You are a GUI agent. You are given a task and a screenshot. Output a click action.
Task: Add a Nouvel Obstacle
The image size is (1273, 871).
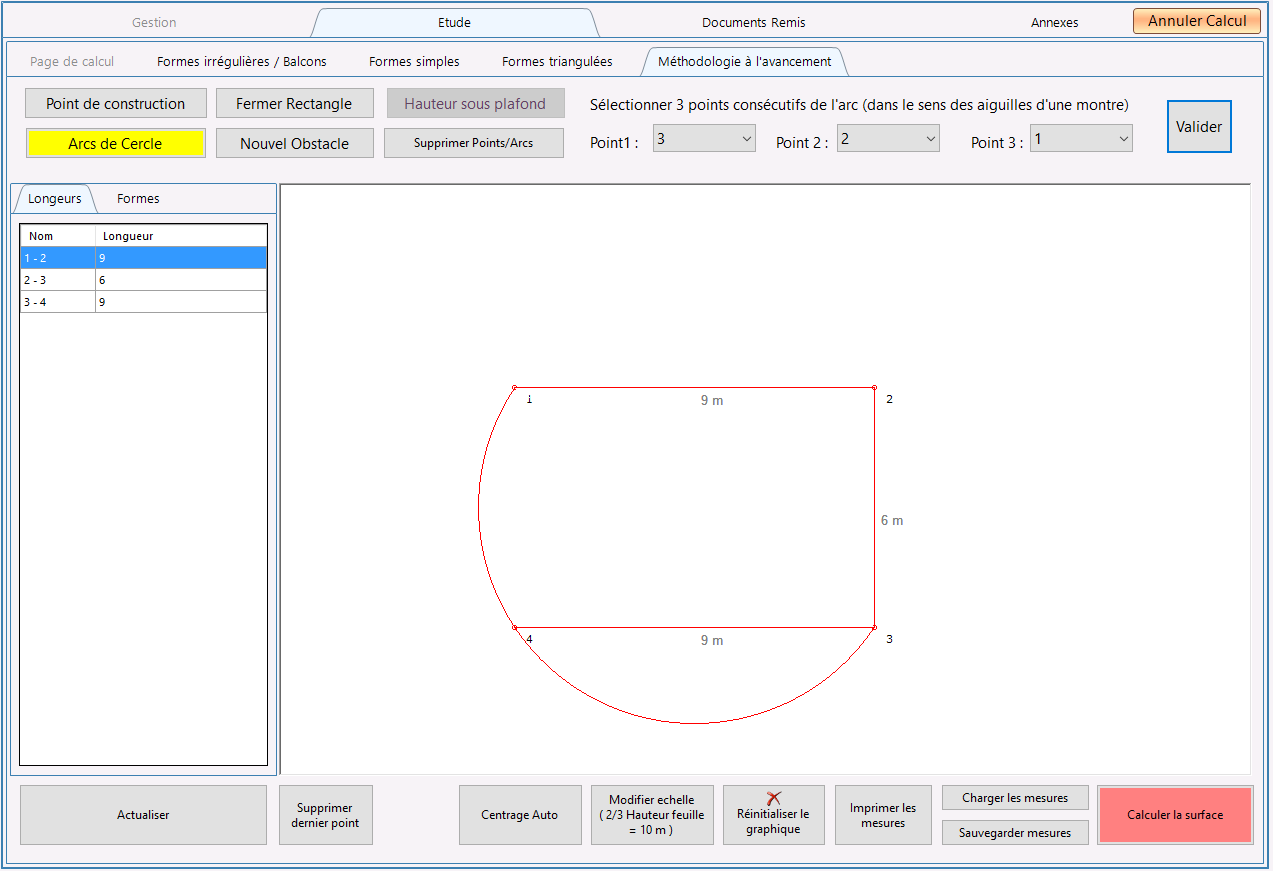[294, 143]
